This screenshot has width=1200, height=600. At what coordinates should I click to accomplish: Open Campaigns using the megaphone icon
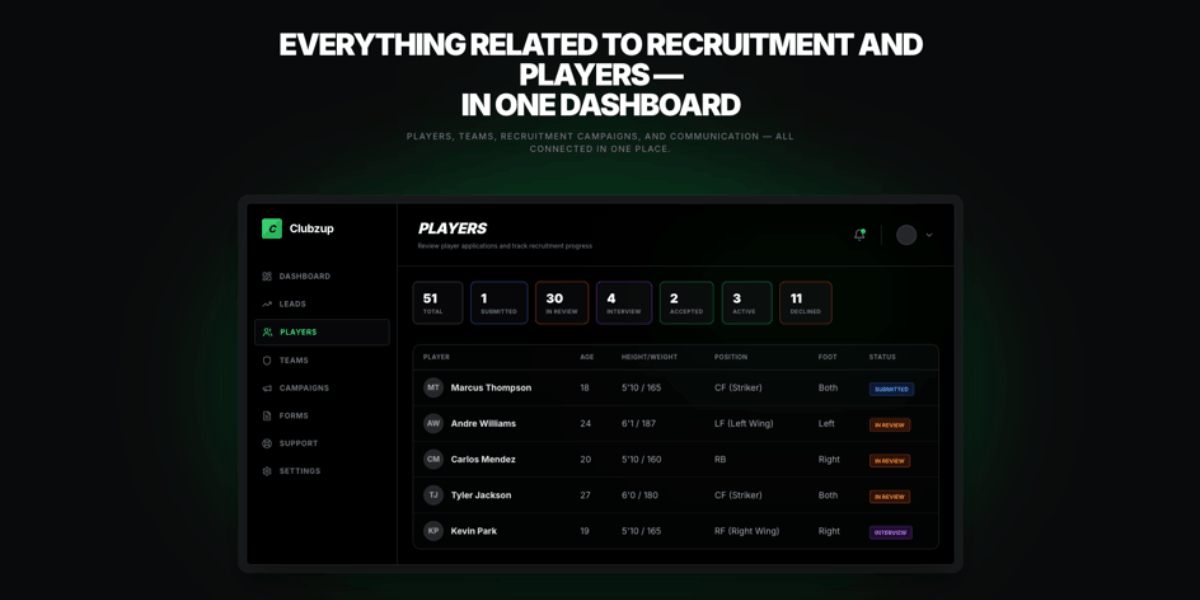(266, 388)
